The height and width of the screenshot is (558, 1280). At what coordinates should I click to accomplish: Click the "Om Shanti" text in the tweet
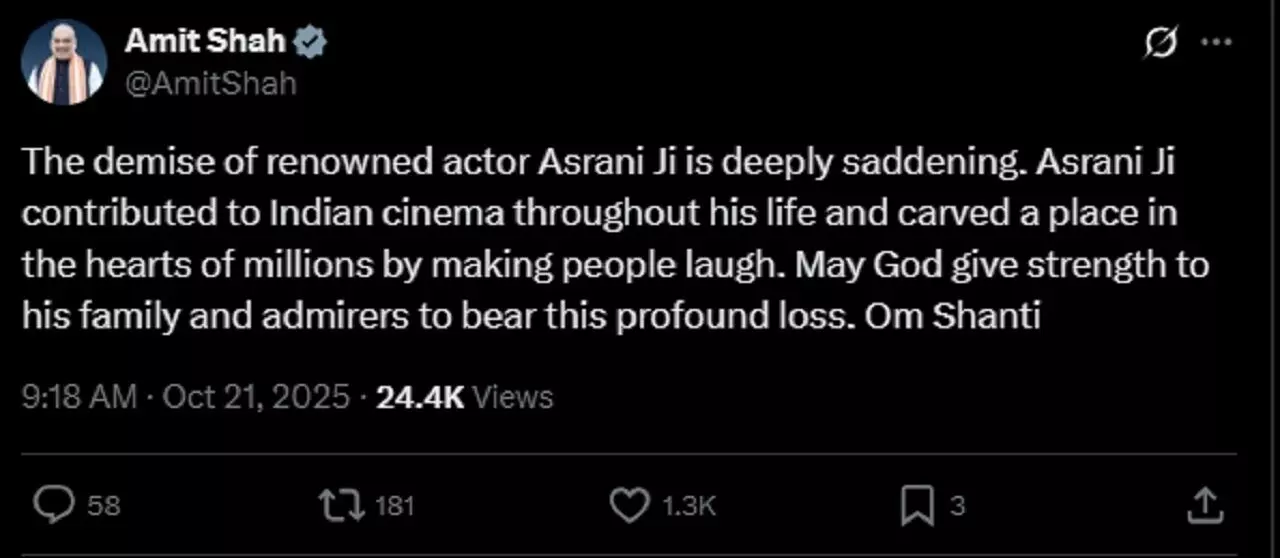tap(954, 316)
